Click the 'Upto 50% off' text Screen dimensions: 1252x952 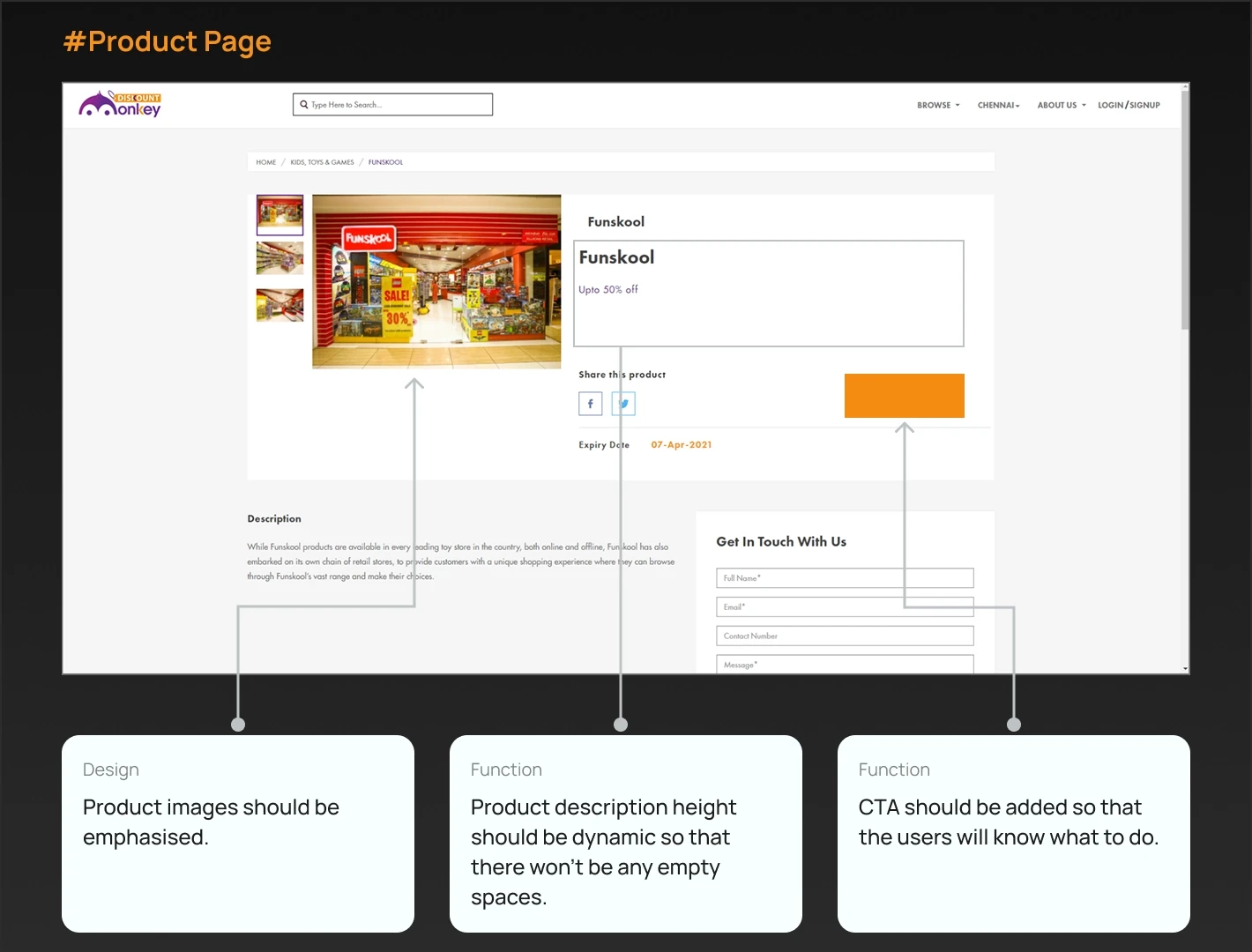tap(608, 289)
